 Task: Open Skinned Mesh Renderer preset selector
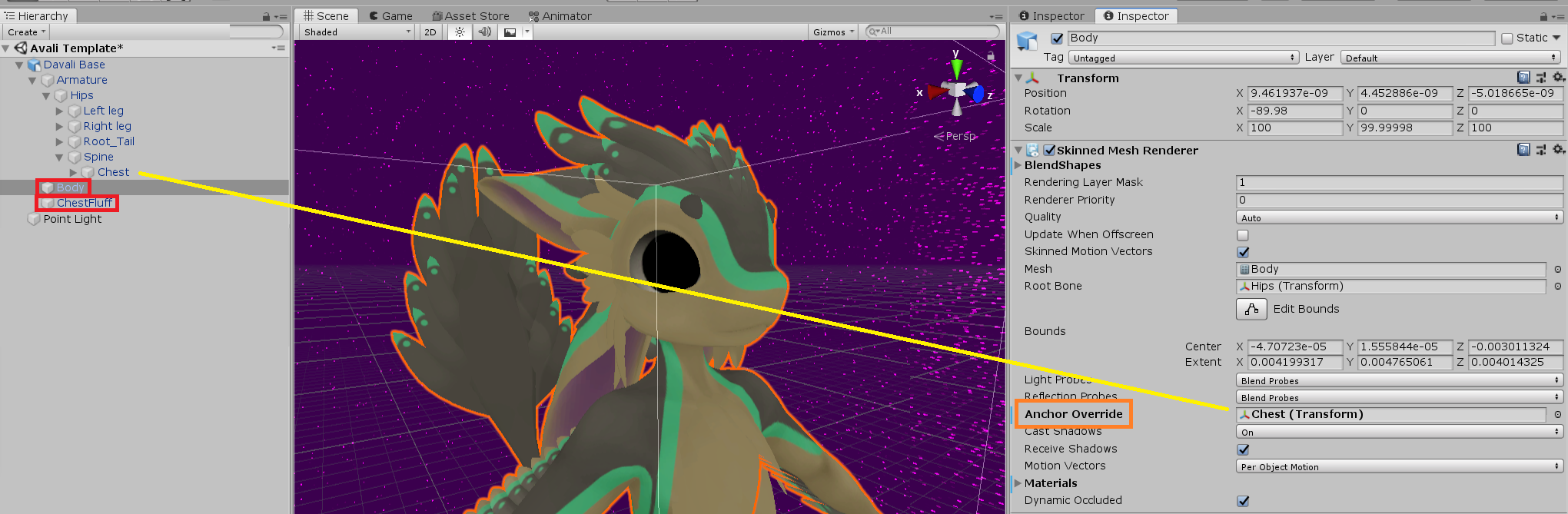(1541, 150)
